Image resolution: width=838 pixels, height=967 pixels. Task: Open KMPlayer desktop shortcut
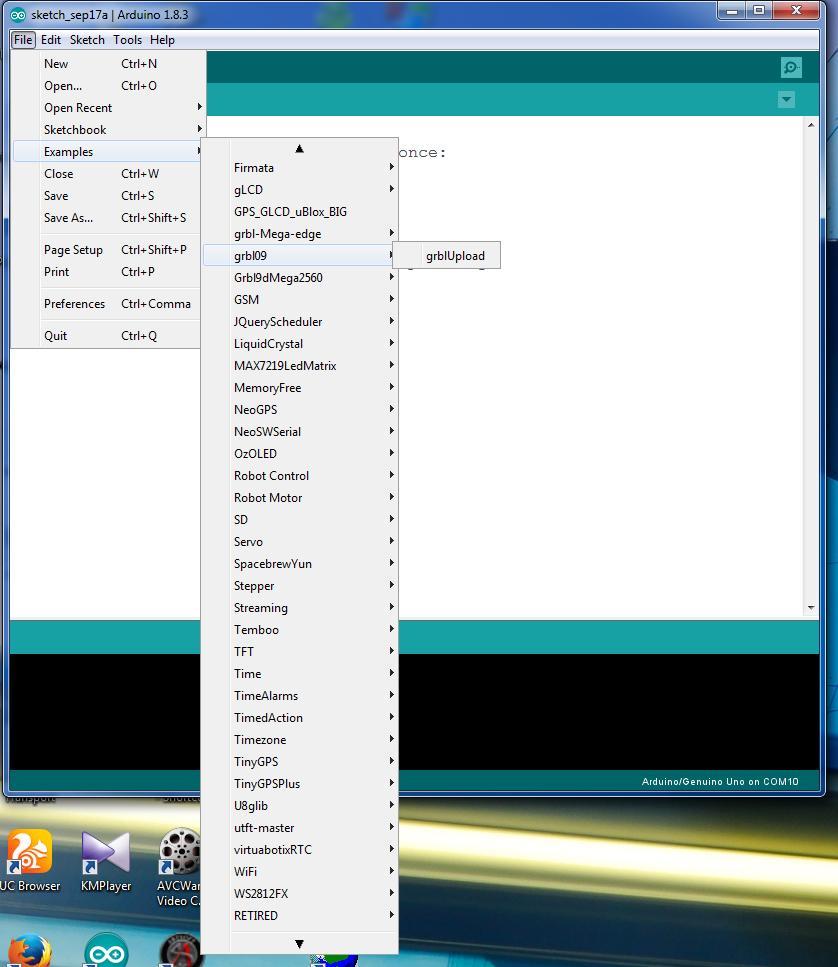(106, 862)
